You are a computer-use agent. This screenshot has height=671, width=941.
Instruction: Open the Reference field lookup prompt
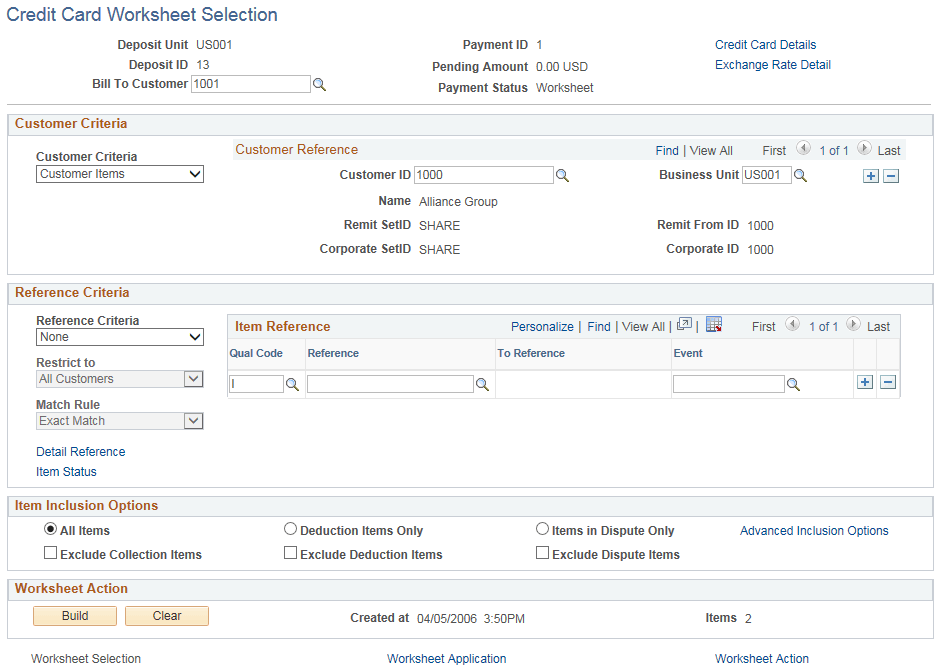482,383
